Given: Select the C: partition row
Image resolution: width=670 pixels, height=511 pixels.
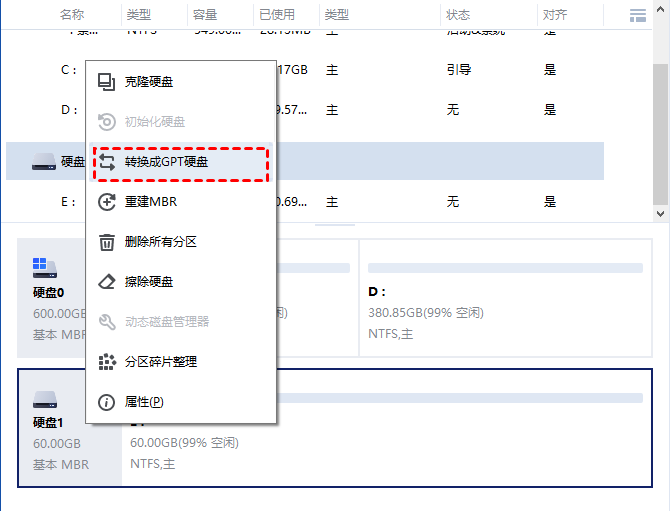Looking at the screenshot, I should tap(305, 70).
